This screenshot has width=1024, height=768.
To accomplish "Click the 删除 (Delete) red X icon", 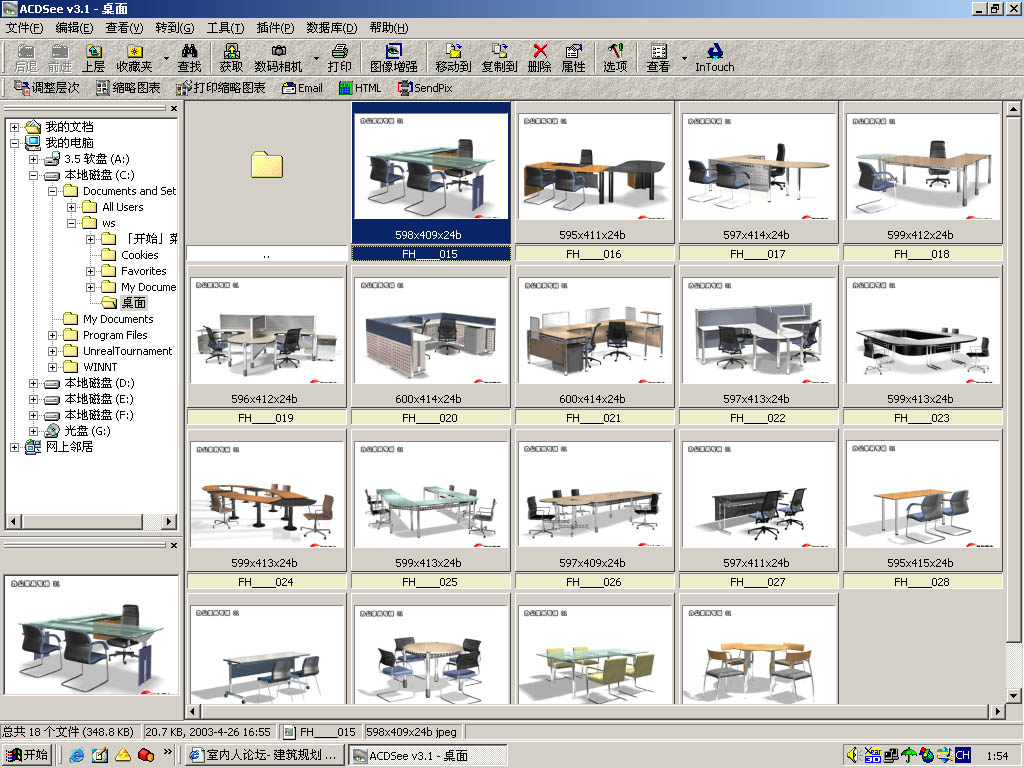I will coord(539,57).
